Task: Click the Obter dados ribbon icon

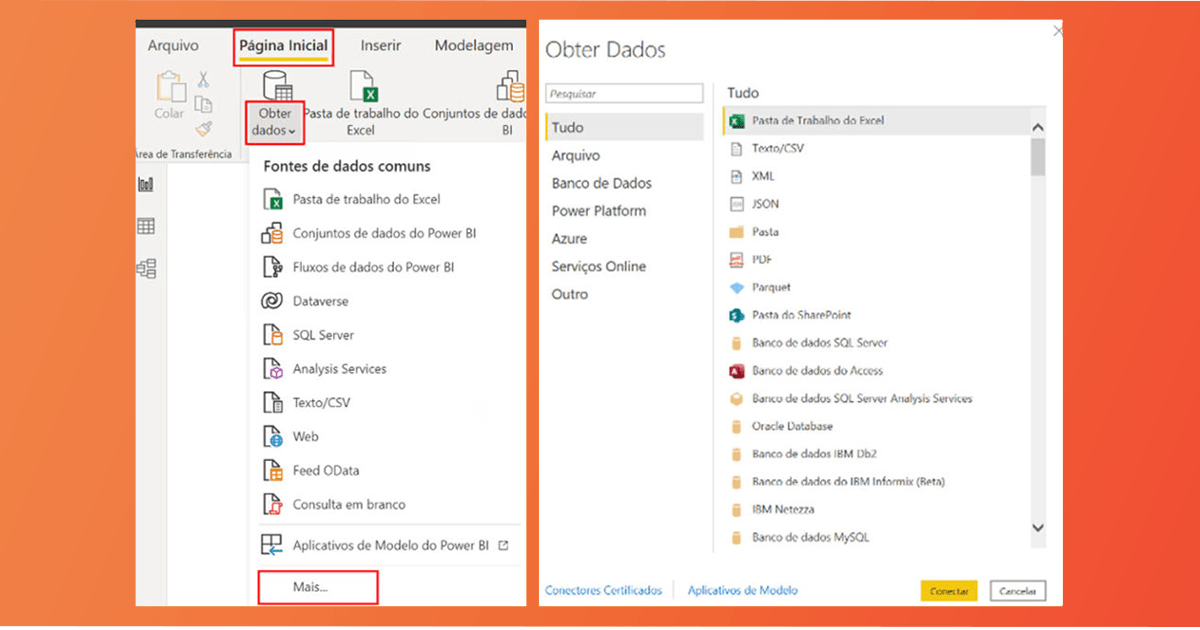Action: [x=276, y=86]
